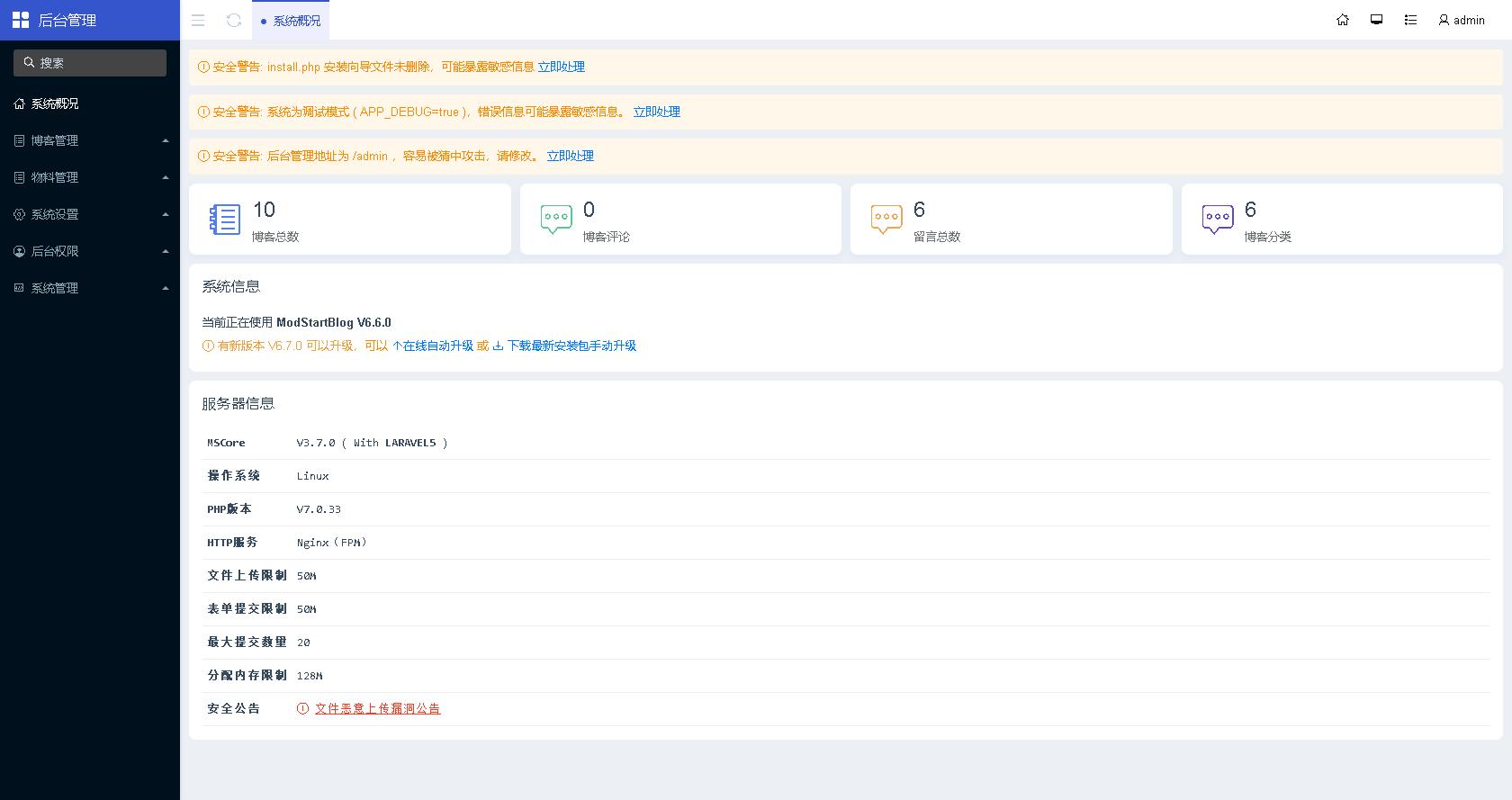Select the V3.7.0 MSCore value
This screenshot has width=1512, height=800.
point(372,443)
